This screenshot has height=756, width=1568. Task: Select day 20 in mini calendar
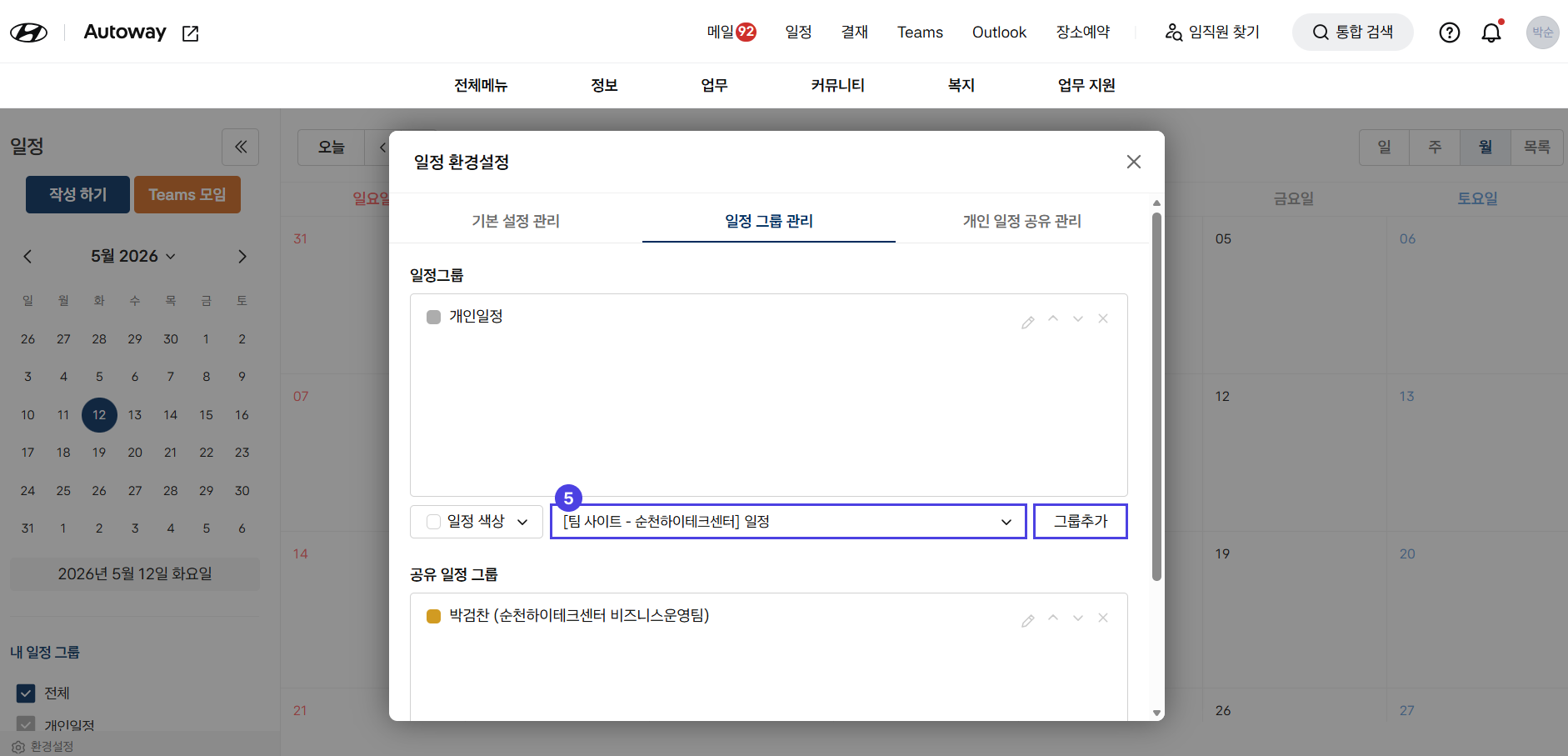coord(135,453)
